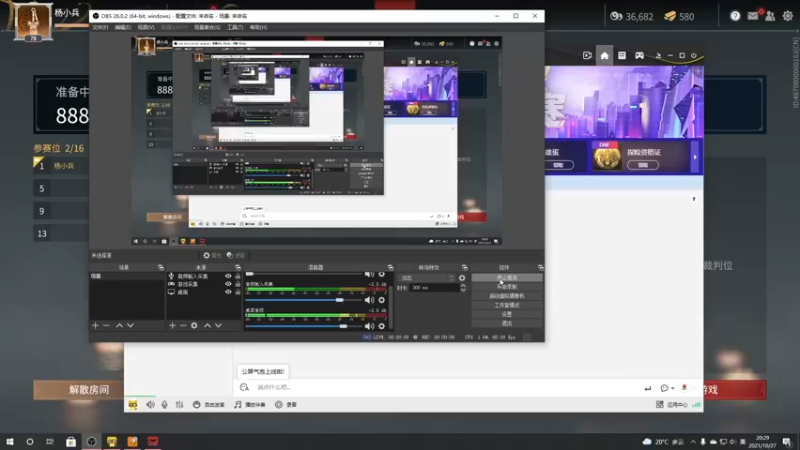
Task: Open gamepad icon in chat client header
Action: (639, 55)
